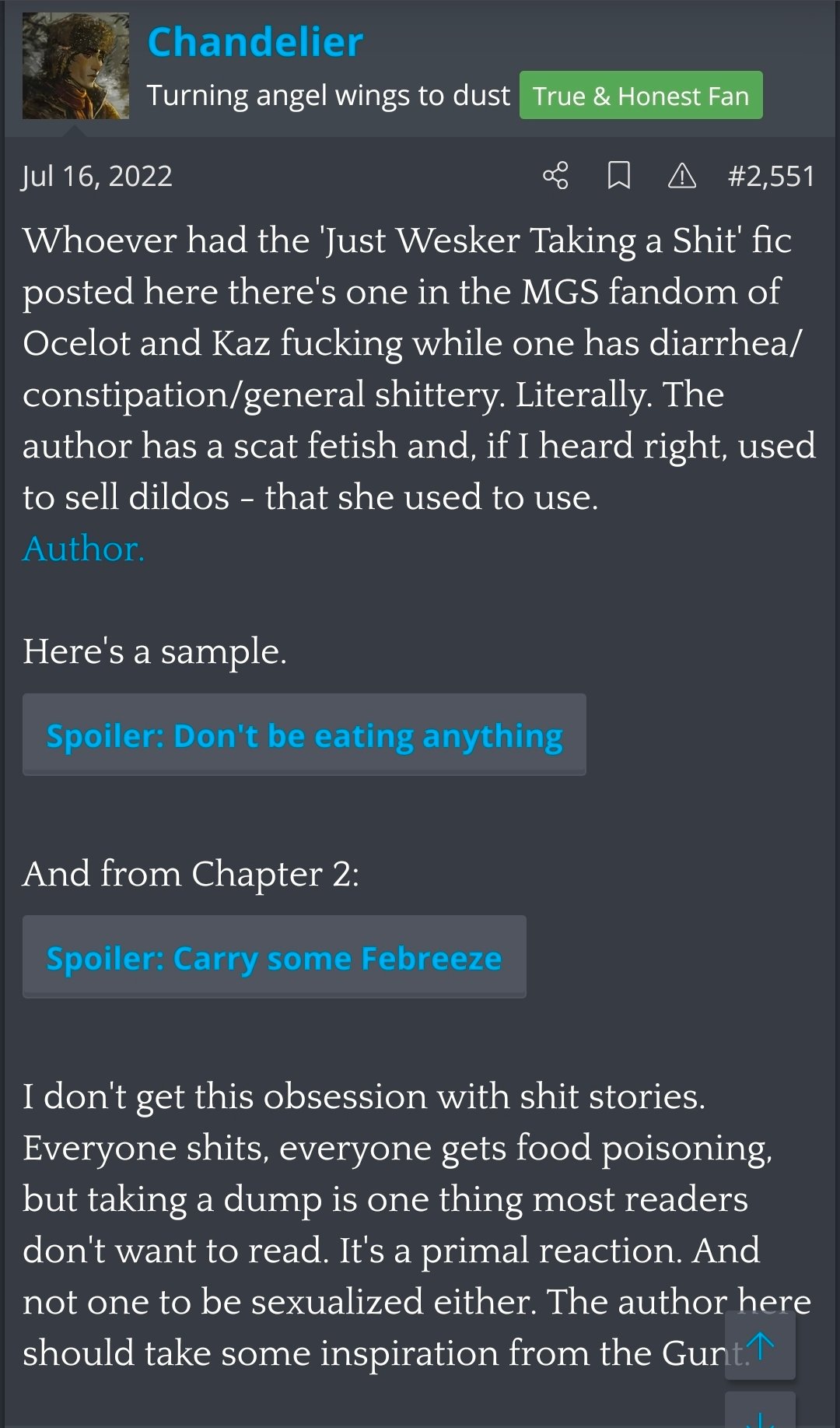The width and height of the screenshot is (840, 1428).
Task: Click the closing paragraph about shit stories
Action: (x=417, y=1225)
